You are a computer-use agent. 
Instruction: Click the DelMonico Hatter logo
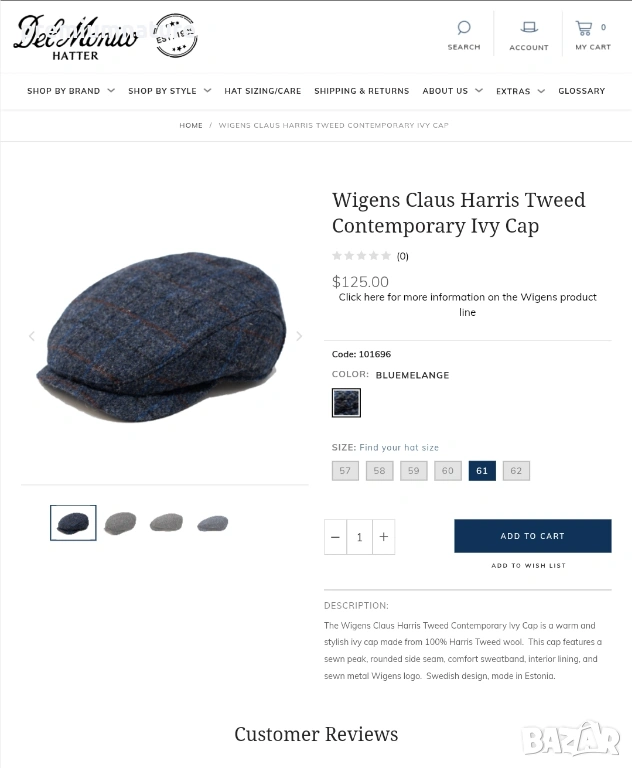pyautogui.click(x=106, y=37)
